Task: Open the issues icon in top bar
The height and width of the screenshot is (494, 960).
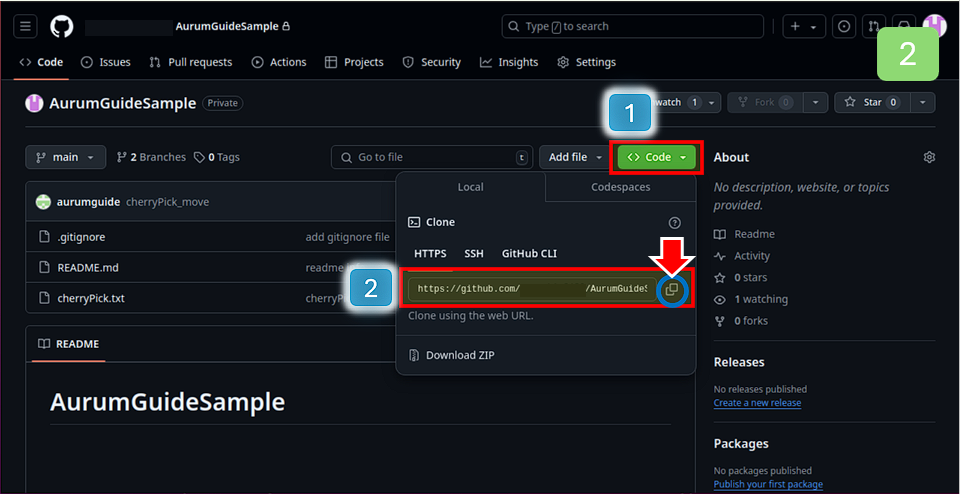Action: coord(844,26)
